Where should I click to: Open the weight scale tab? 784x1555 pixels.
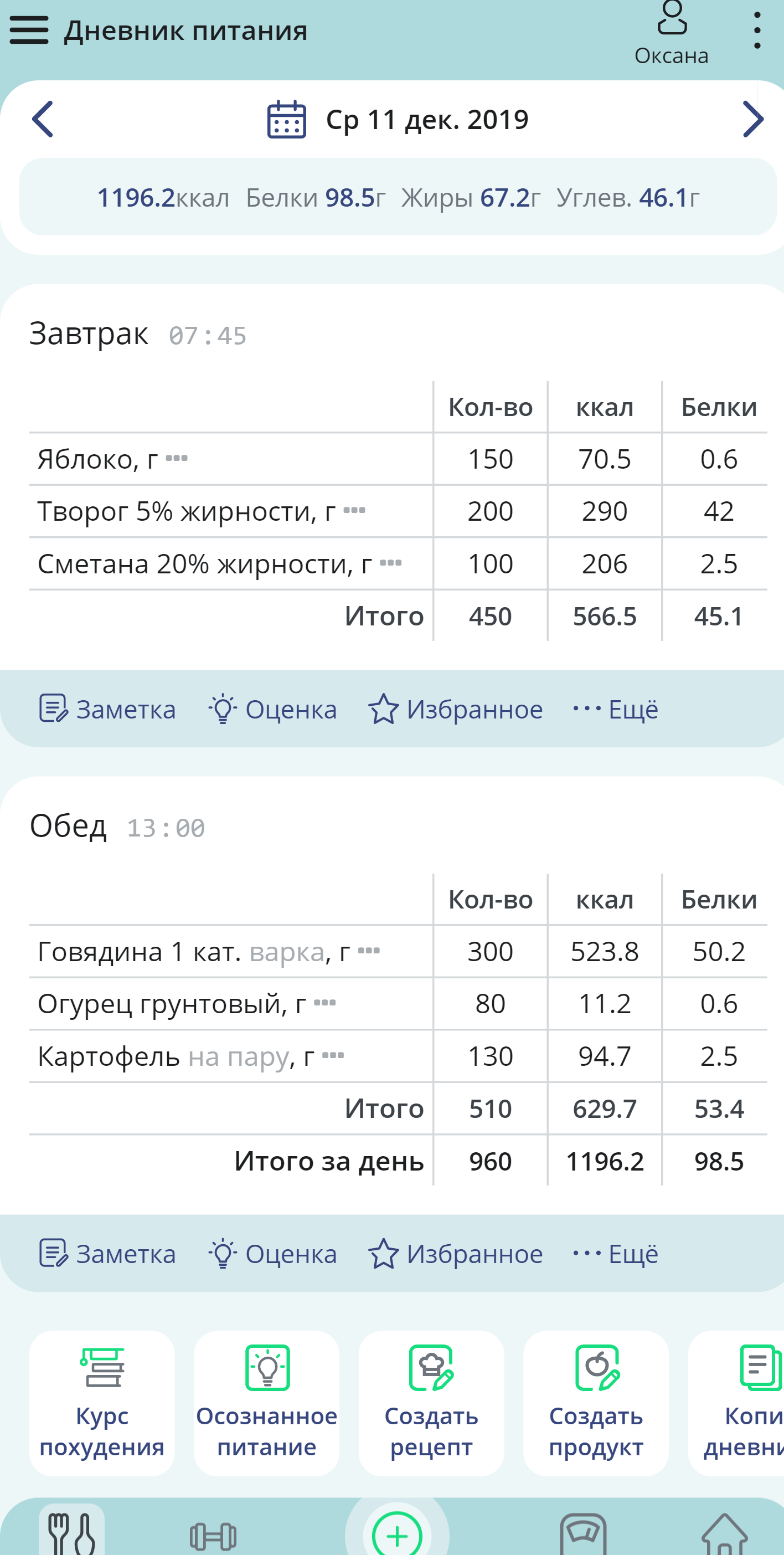point(583,1534)
